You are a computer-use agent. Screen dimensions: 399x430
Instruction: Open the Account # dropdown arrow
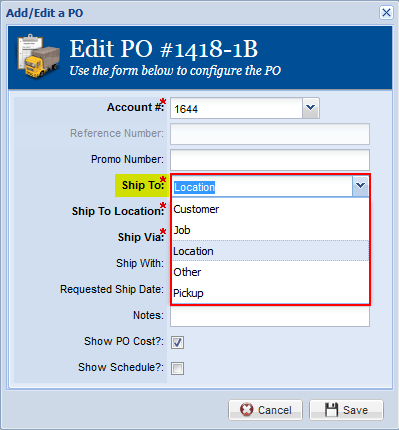(311, 108)
